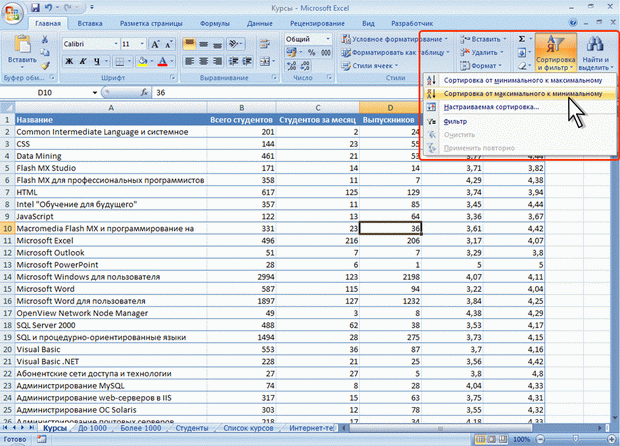Image resolution: width=620 pixels, height=446 pixels.
Task: Expand the Name Box dropdown arrow
Action: pos(95,93)
